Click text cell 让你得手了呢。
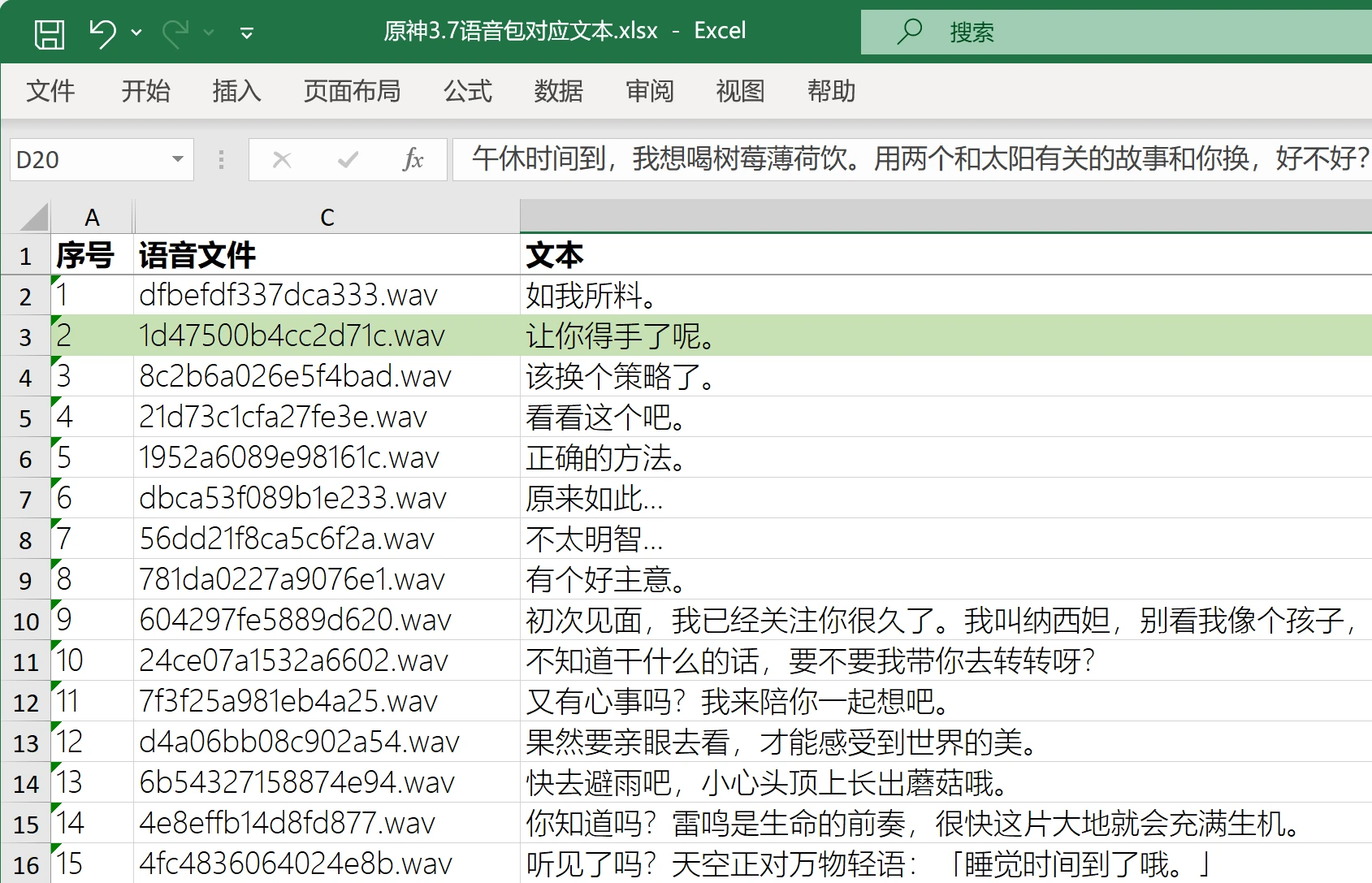The height and width of the screenshot is (883, 1372). click(946, 336)
